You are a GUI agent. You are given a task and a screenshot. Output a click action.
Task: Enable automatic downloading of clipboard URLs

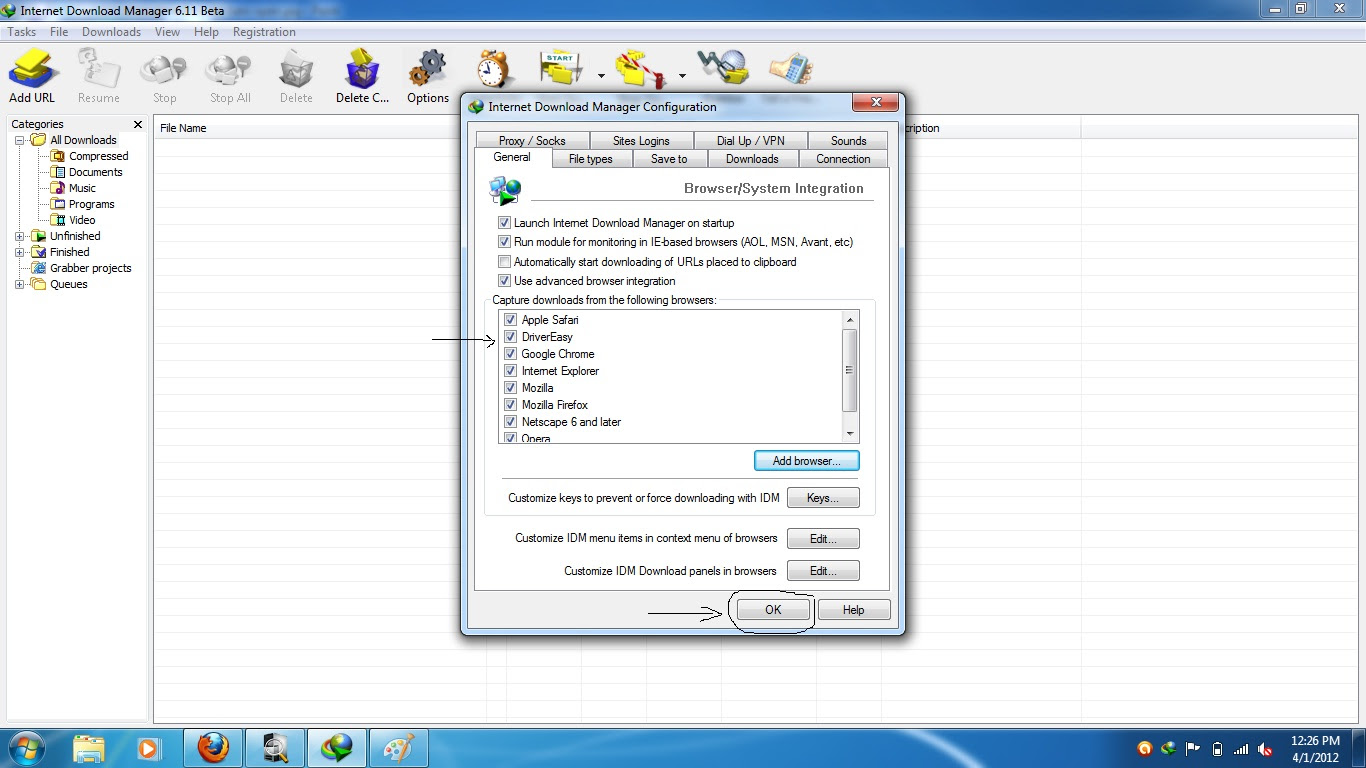(x=505, y=262)
